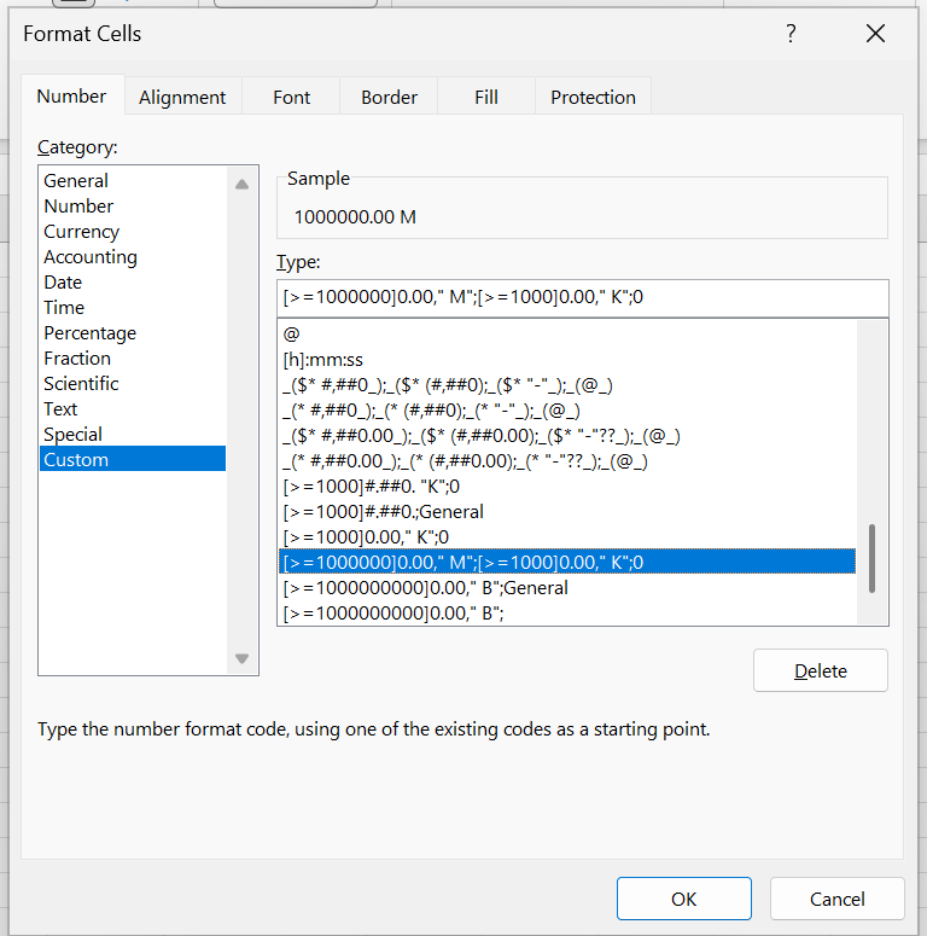The width and height of the screenshot is (927, 936).
Task: Select the Custom category
Action: pos(133,460)
